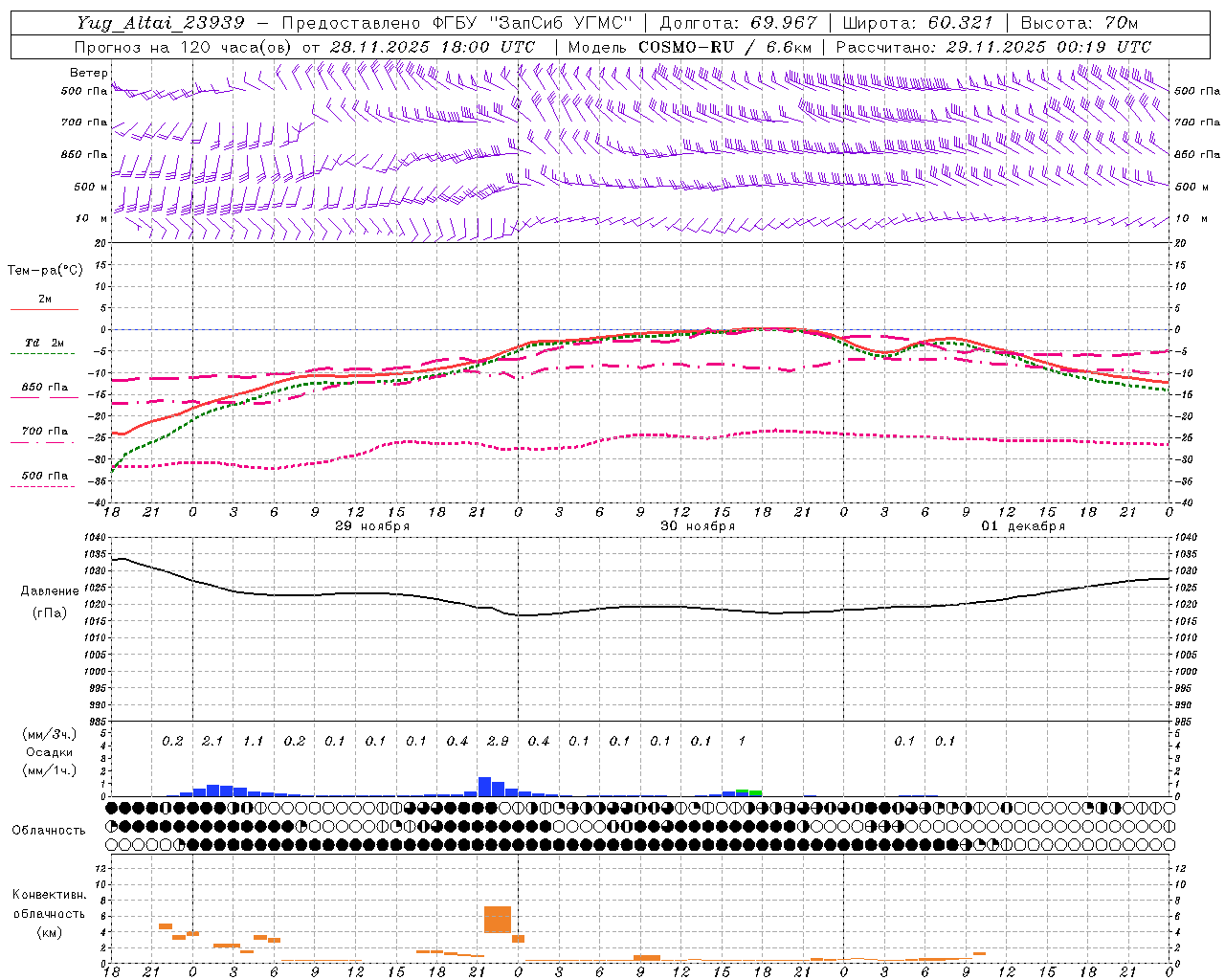Select the '30 ноября' date label
The width and height of the screenshot is (1225, 980).
tap(698, 526)
